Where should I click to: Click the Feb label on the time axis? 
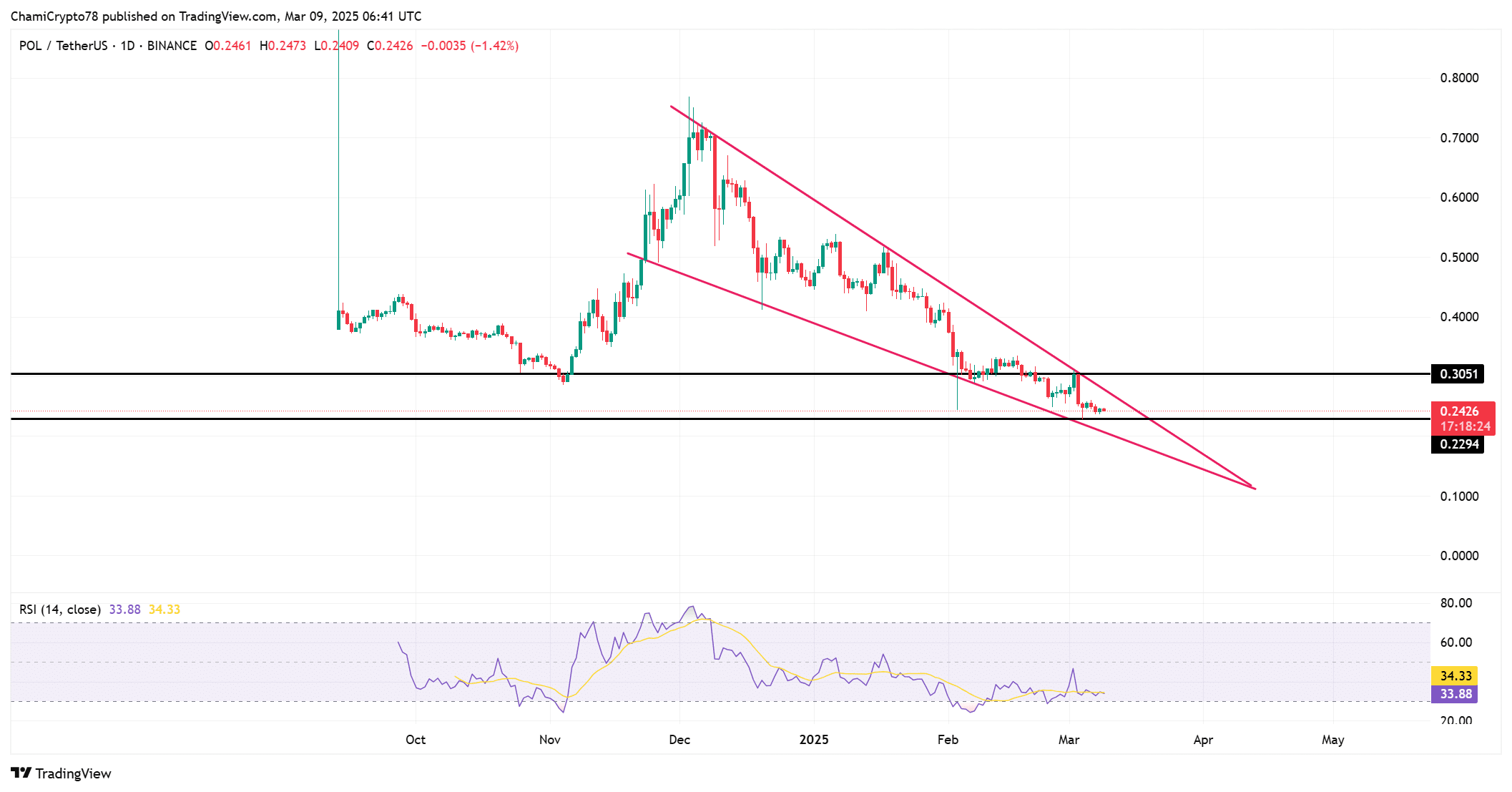[x=948, y=740]
